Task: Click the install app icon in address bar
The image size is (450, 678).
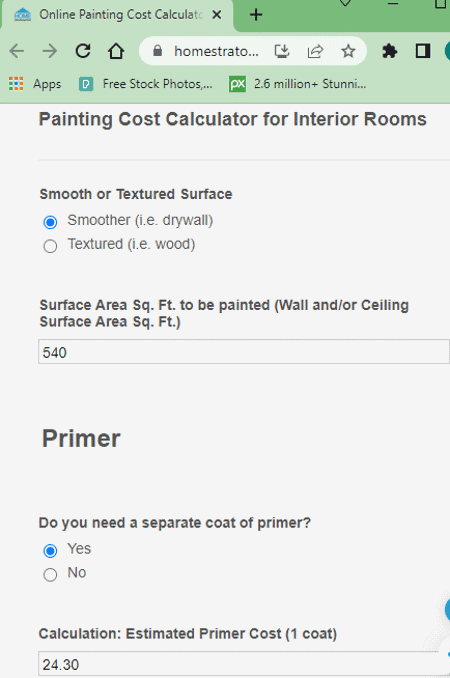Action: tap(282, 51)
